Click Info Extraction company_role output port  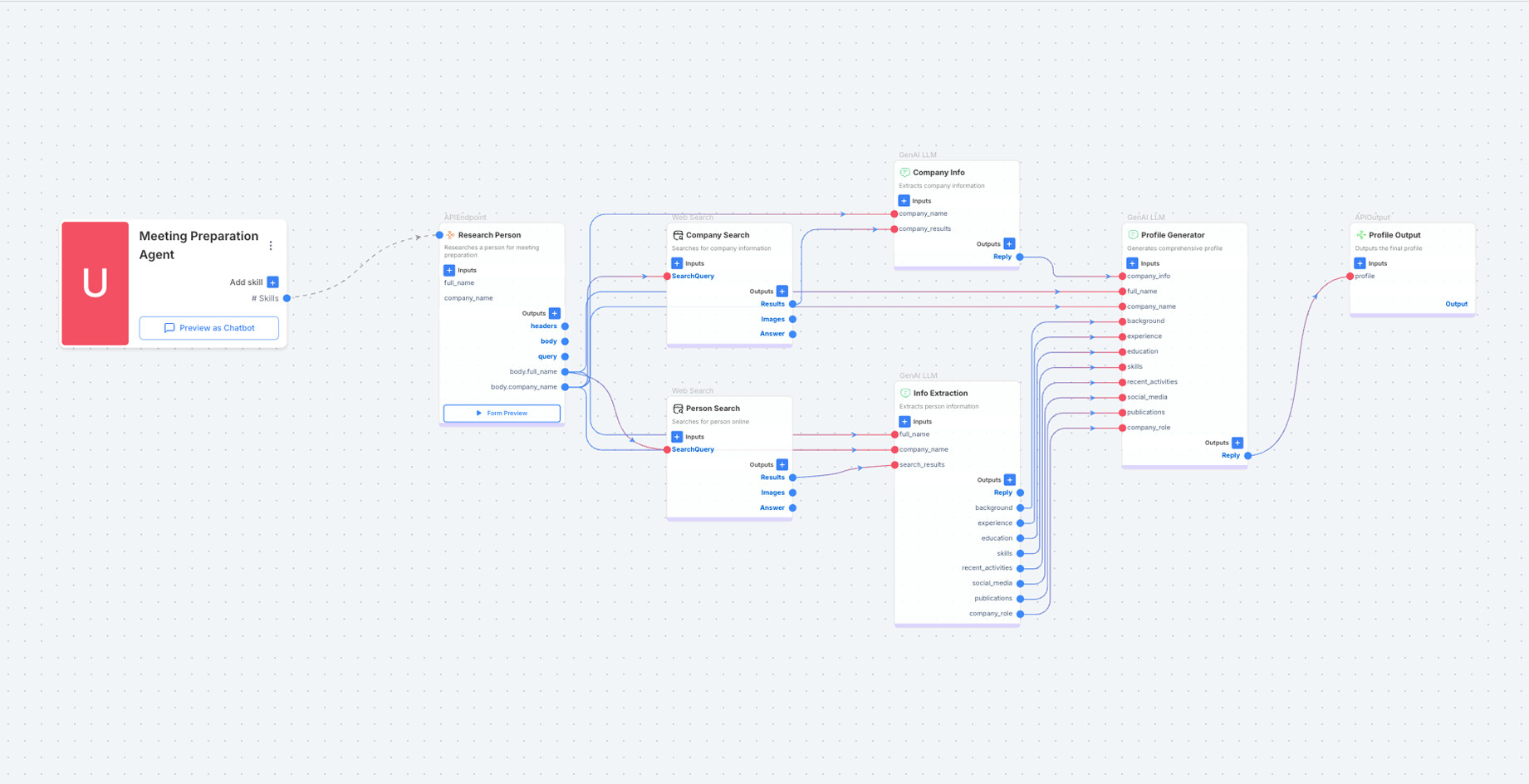[1020, 614]
